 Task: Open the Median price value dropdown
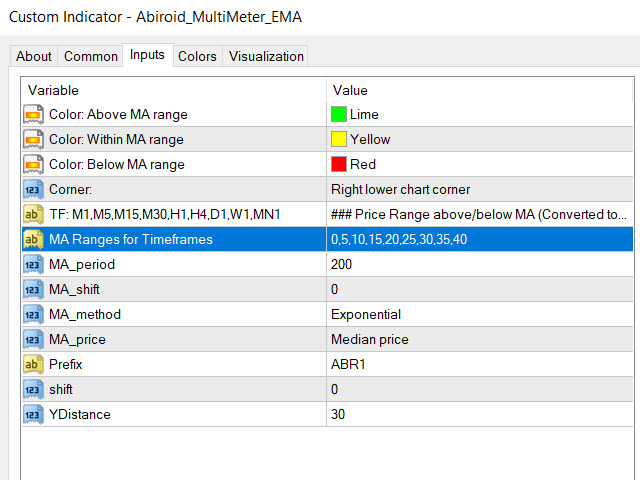[370, 339]
